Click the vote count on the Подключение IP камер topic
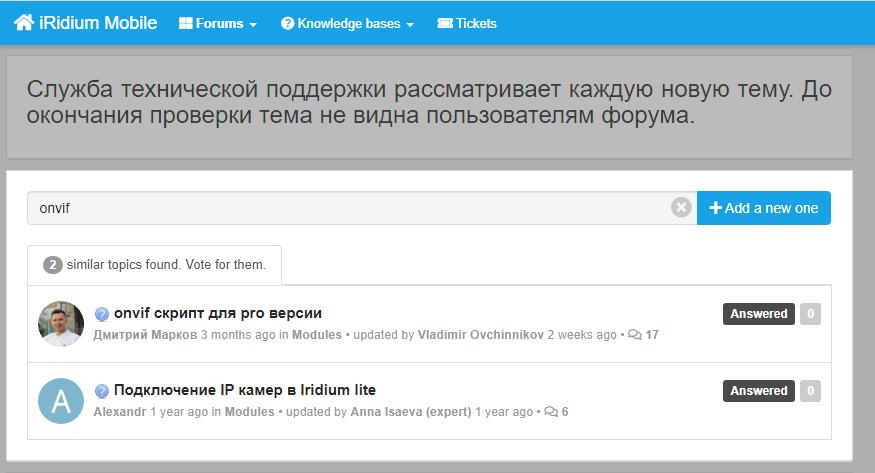The width and height of the screenshot is (875, 473). (x=810, y=390)
